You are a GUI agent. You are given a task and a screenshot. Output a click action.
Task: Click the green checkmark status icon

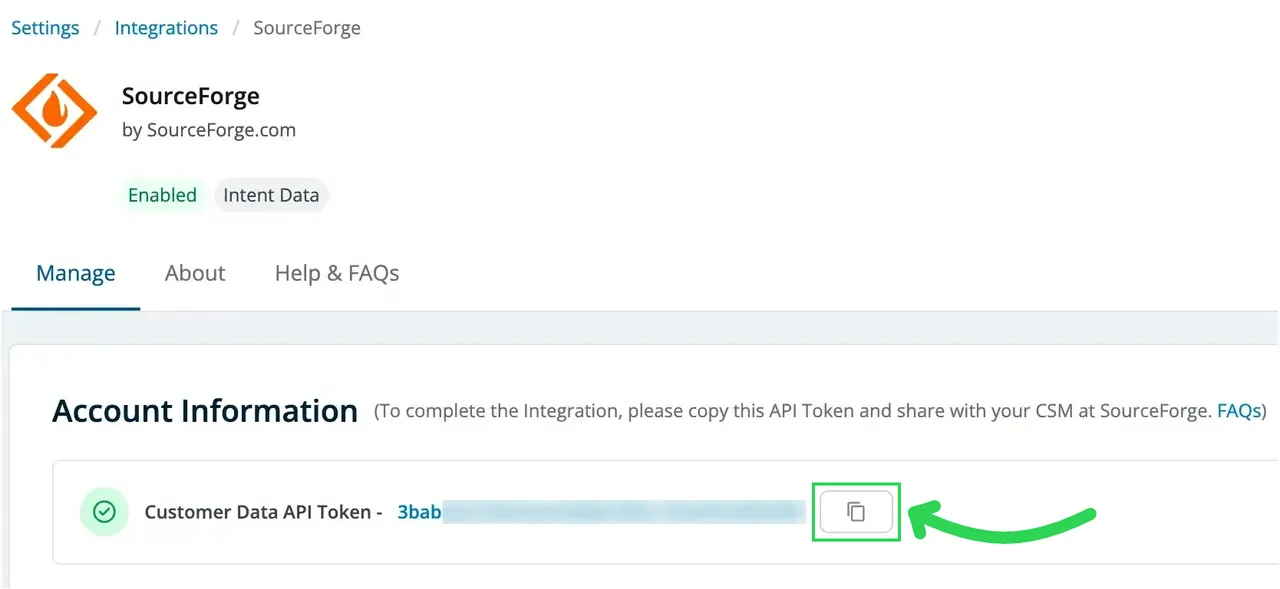click(104, 511)
